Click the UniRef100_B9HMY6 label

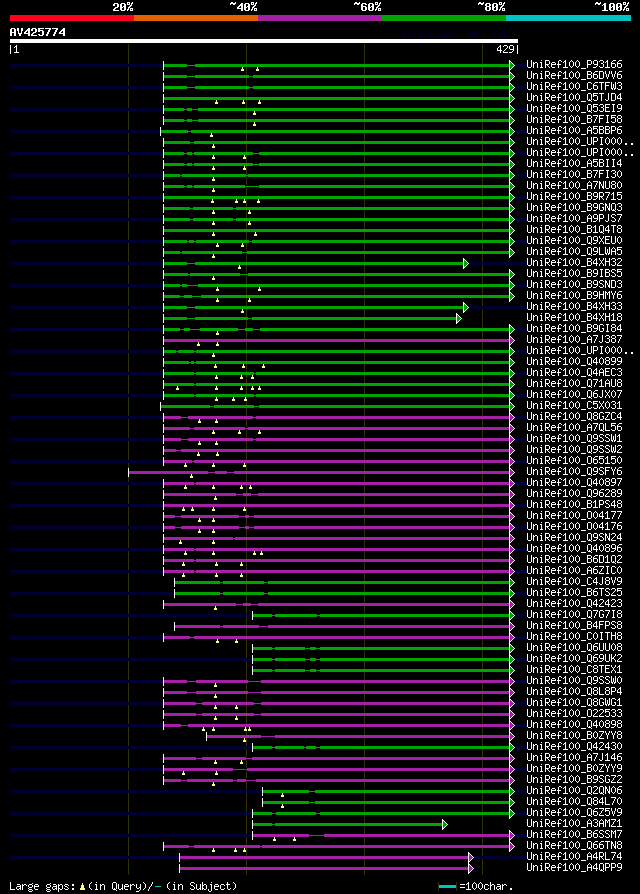click(574, 296)
